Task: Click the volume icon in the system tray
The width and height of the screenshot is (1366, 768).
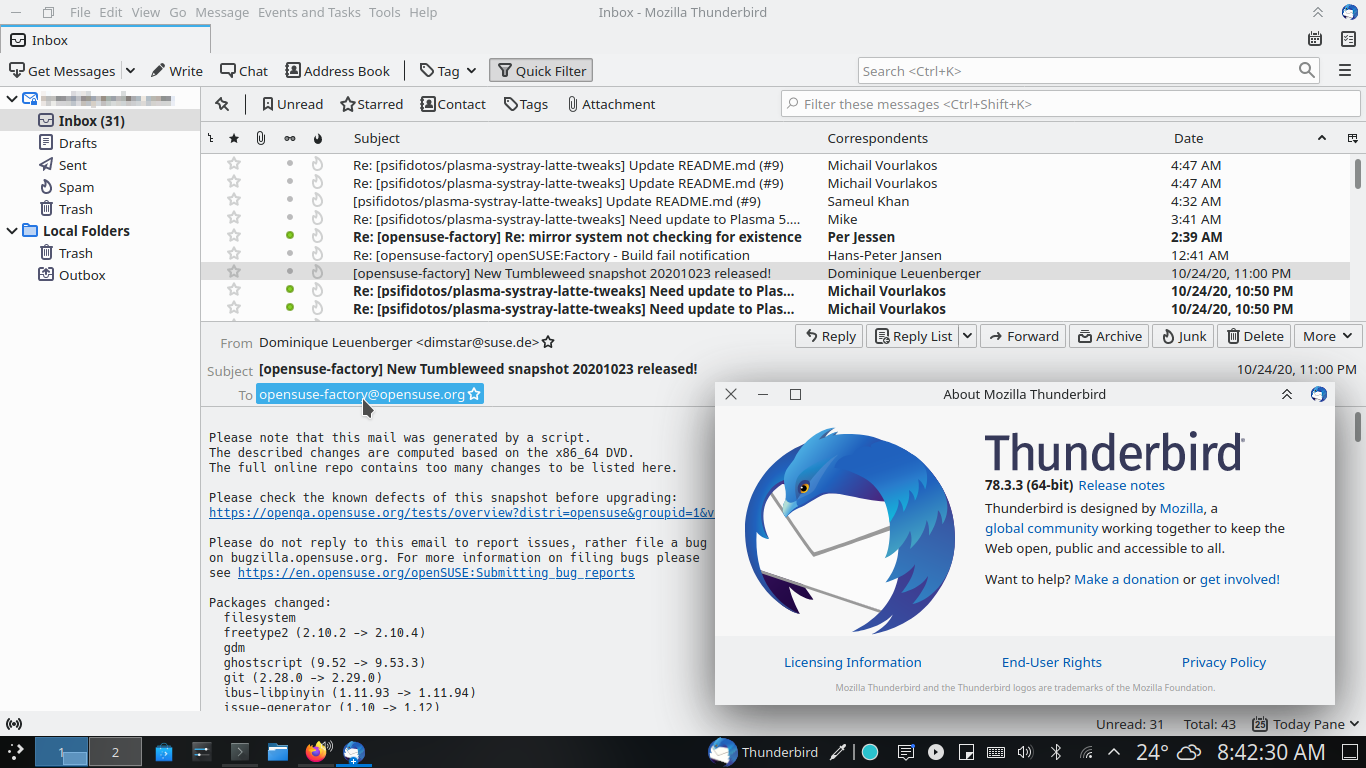Action: (1025, 752)
